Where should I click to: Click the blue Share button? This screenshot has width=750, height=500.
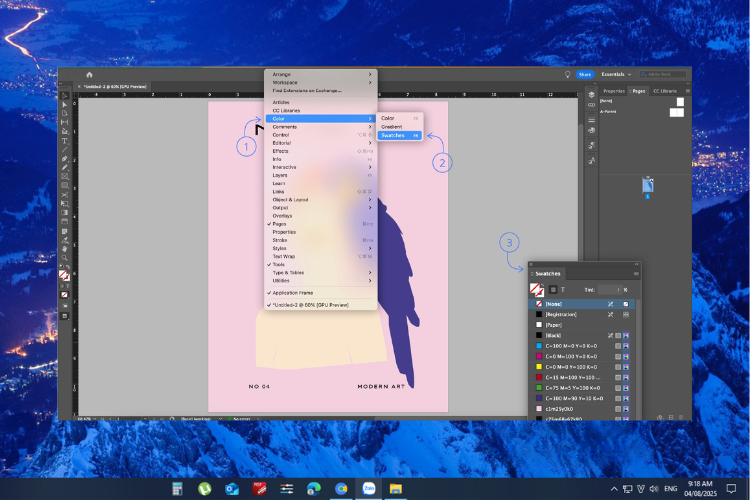click(x=585, y=74)
